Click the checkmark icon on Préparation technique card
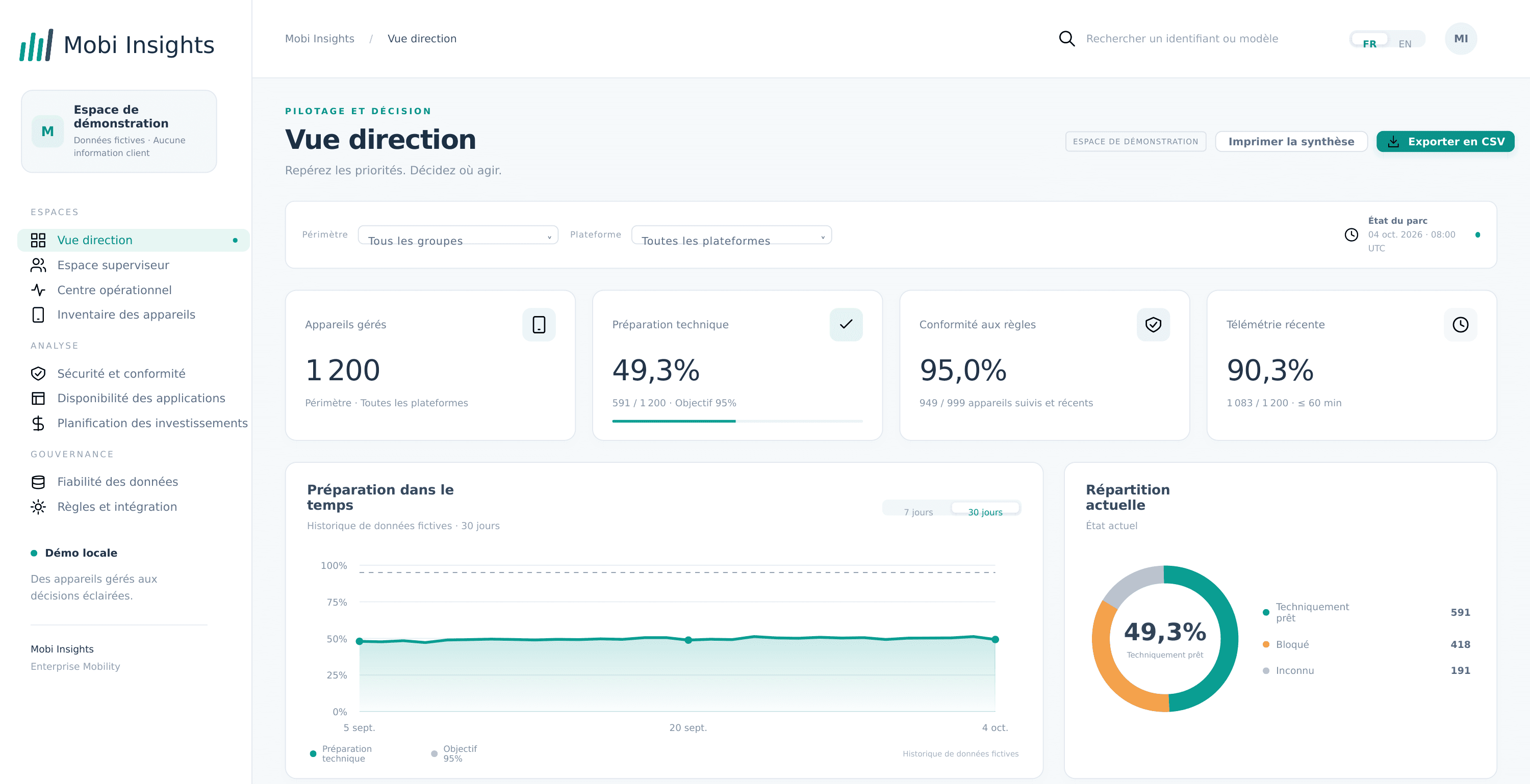Viewport: 1530px width, 784px height. pos(846,325)
